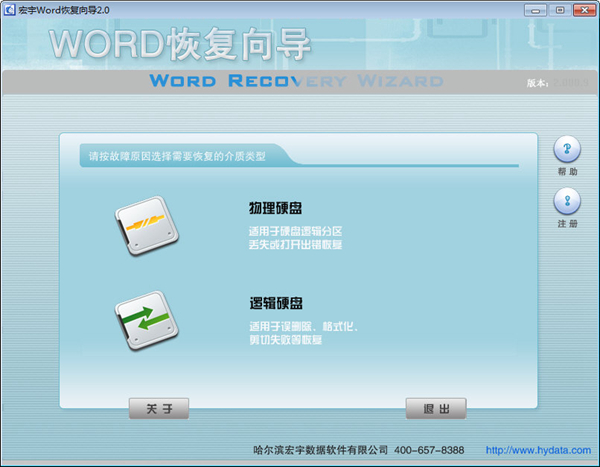
Task: Click the 哈尔滨宏宇数据软件有限公司 company name
Action: pyautogui.click(x=320, y=450)
